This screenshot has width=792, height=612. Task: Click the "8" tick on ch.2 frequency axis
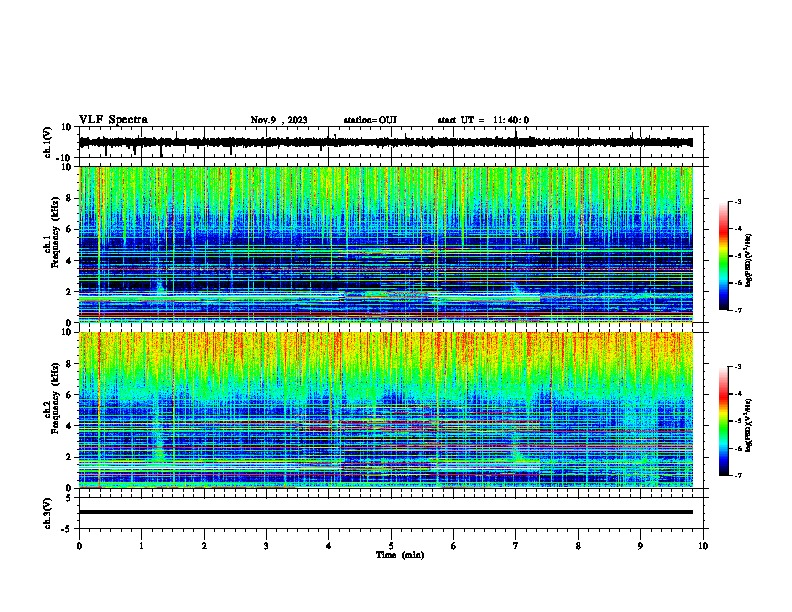point(69,364)
